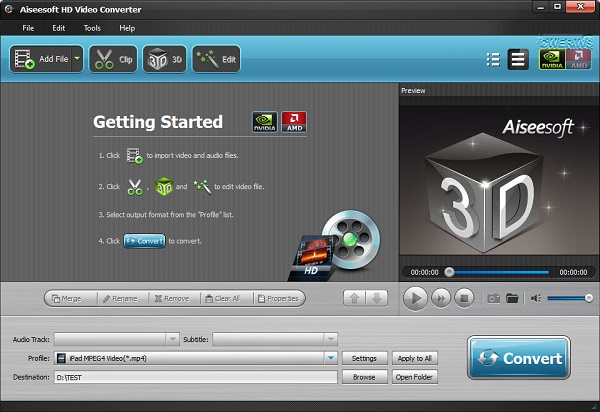The width and height of the screenshot is (600, 412).
Task: Click the Browse destination button
Action: coord(363,377)
